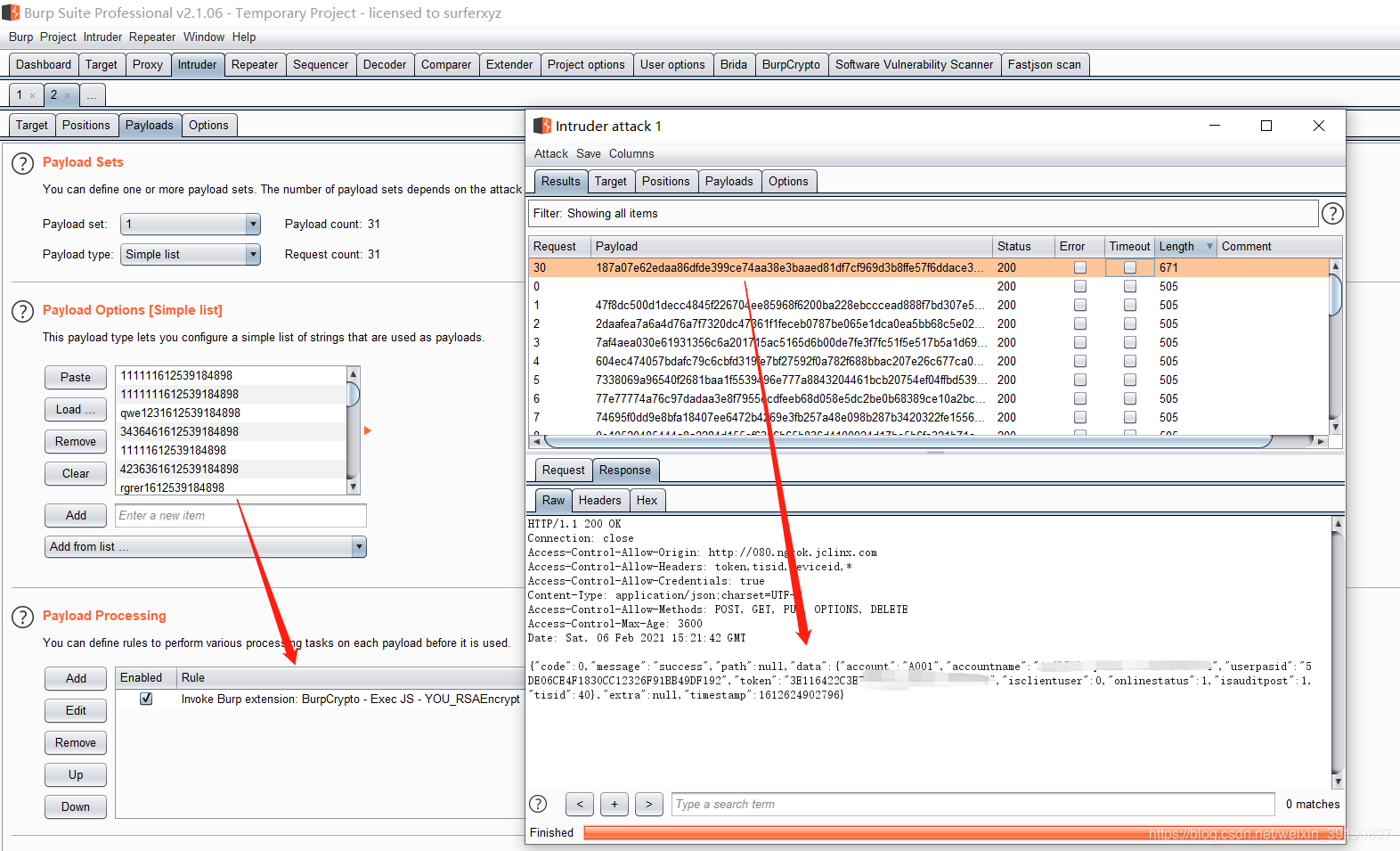Switch to Request tab in attack window
The height and width of the screenshot is (851, 1400).
pos(563,470)
